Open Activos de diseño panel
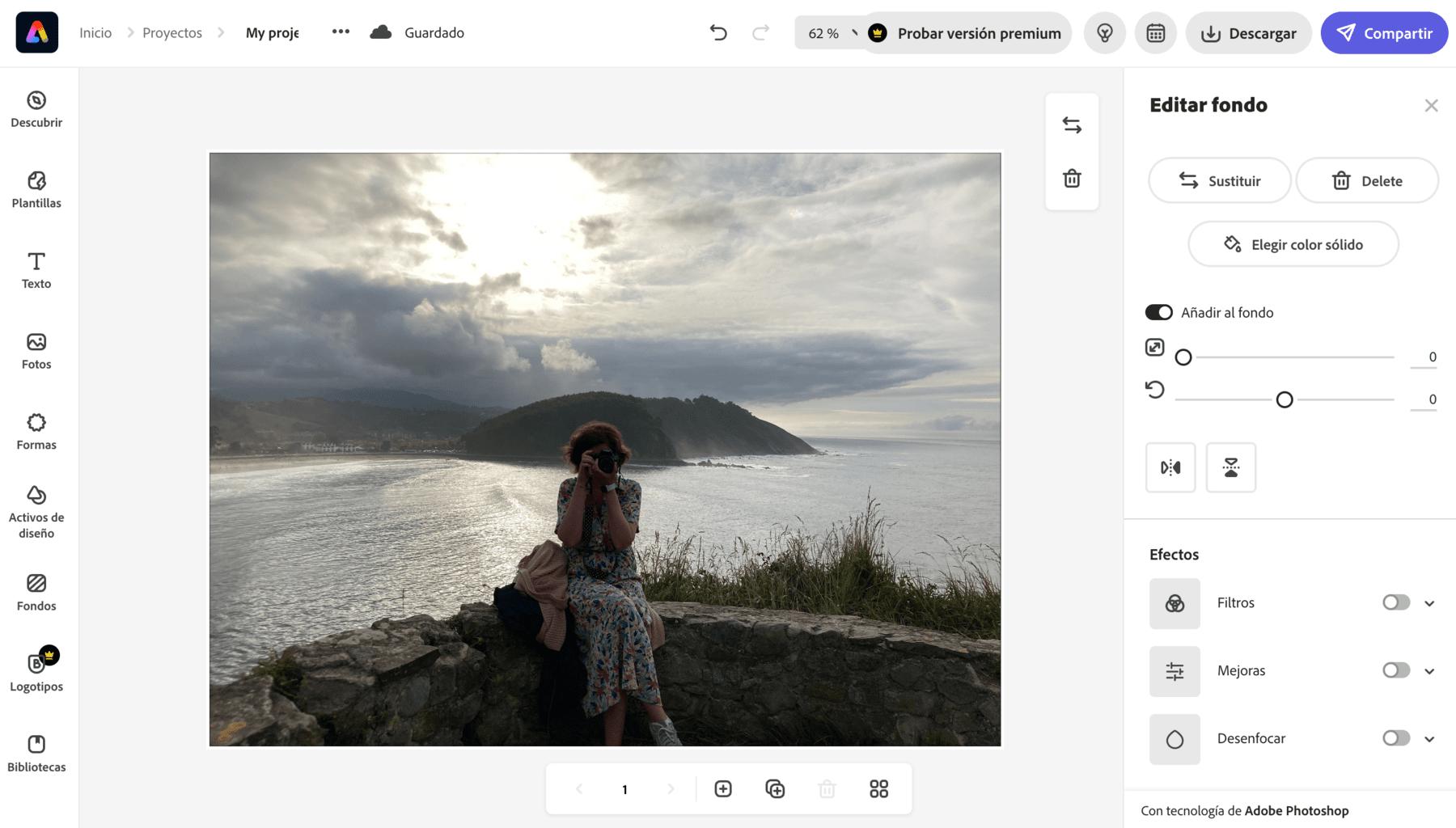This screenshot has width=1456, height=828. [36, 513]
